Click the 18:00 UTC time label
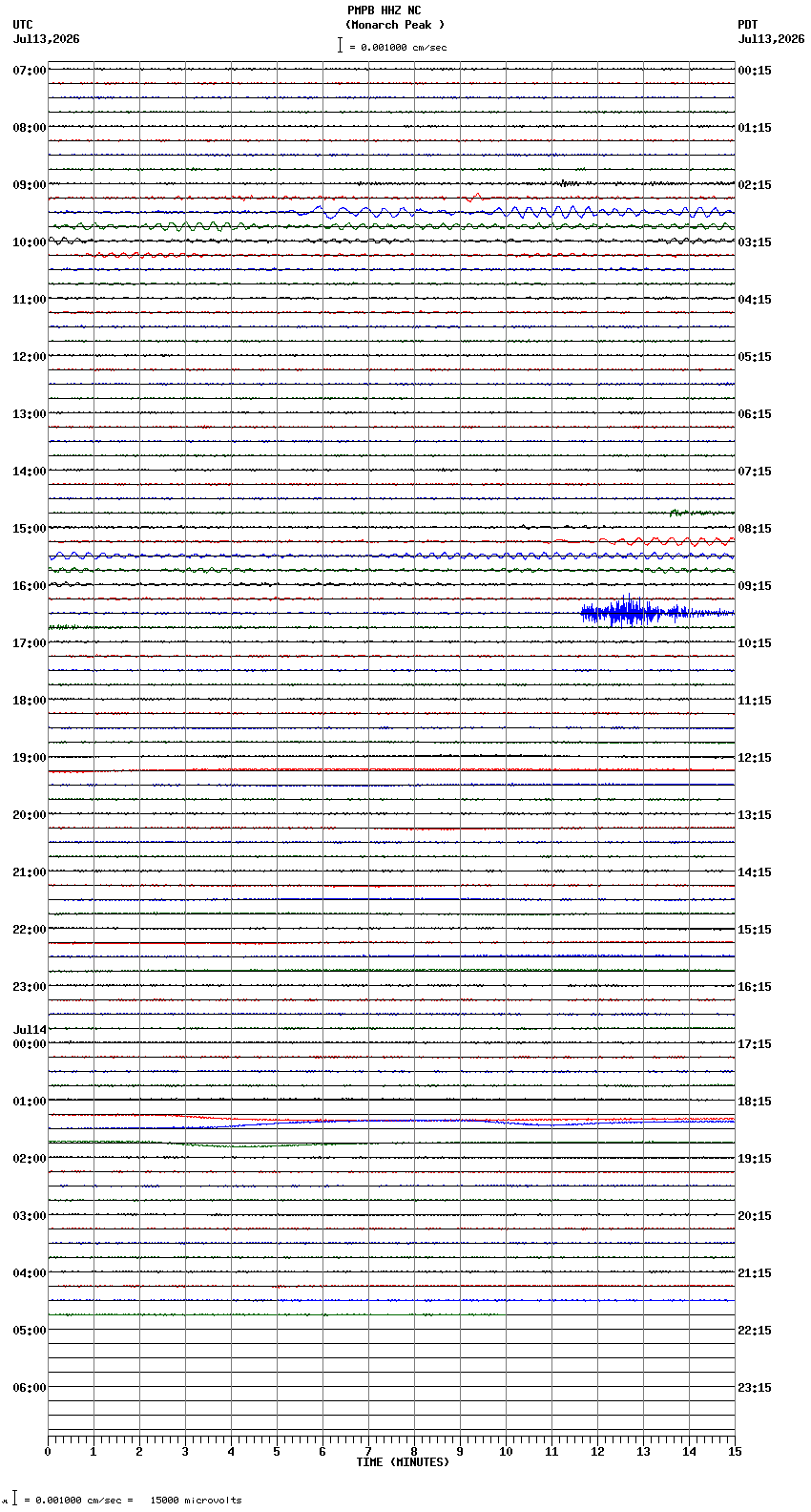Image resolution: width=811 pixels, height=1512 pixels. (x=30, y=701)
